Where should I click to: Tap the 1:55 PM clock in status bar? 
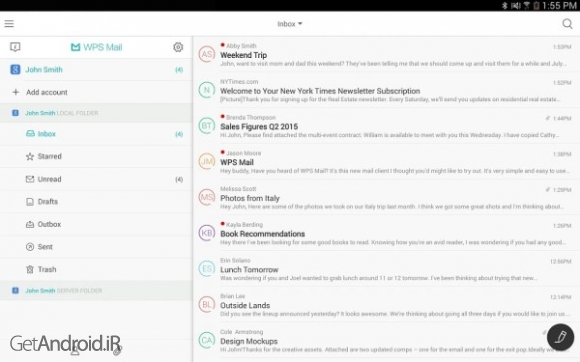coord(559,6)
